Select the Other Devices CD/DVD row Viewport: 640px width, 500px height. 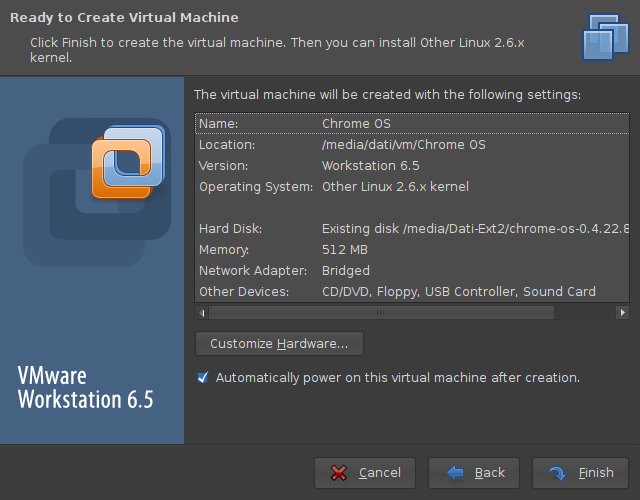(412, 291)
